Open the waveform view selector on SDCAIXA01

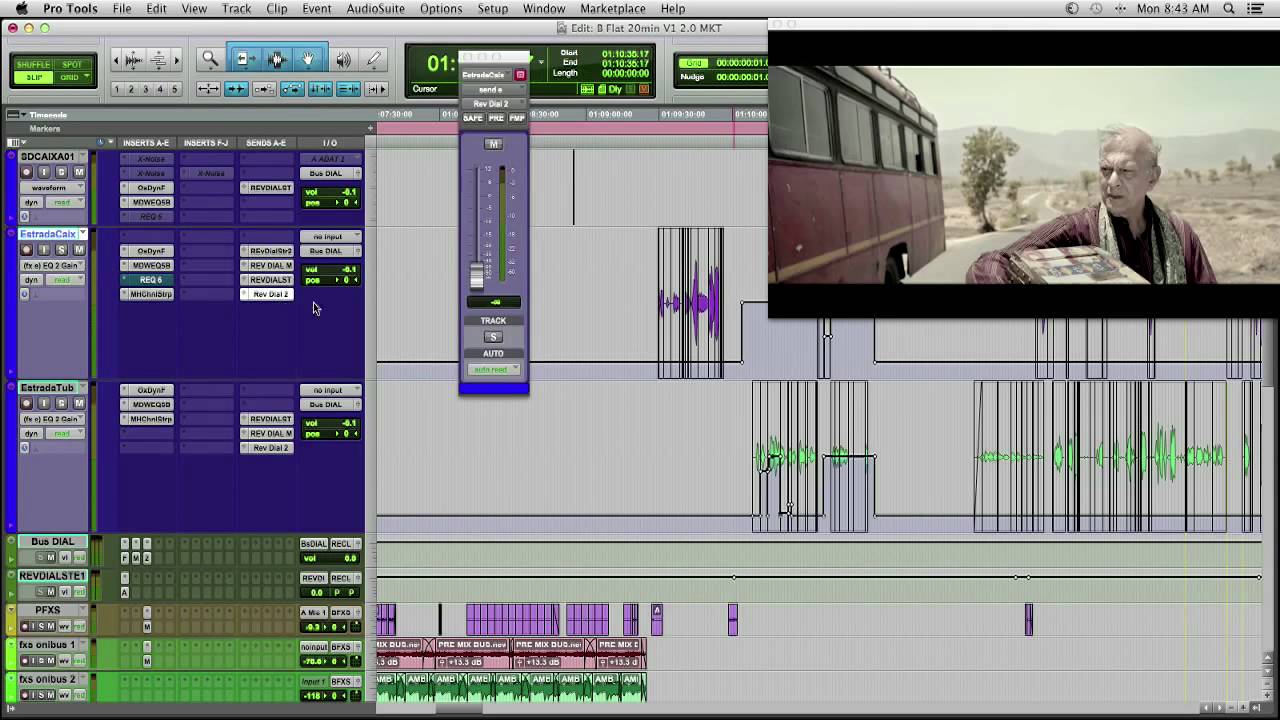point(50,187)
